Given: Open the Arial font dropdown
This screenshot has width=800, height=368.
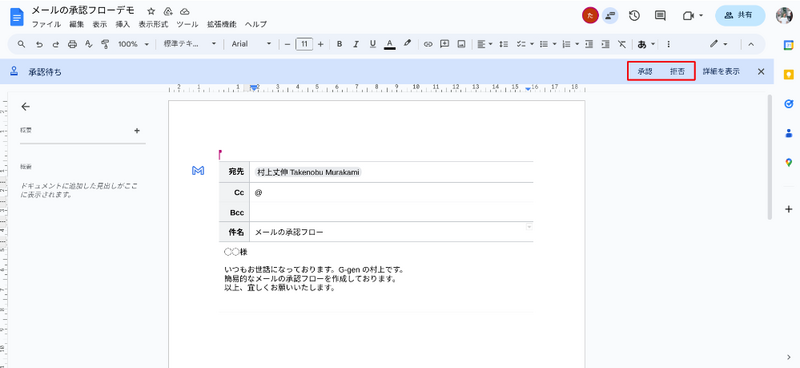Looking at the screenshot, I should [x=252, y=44].
